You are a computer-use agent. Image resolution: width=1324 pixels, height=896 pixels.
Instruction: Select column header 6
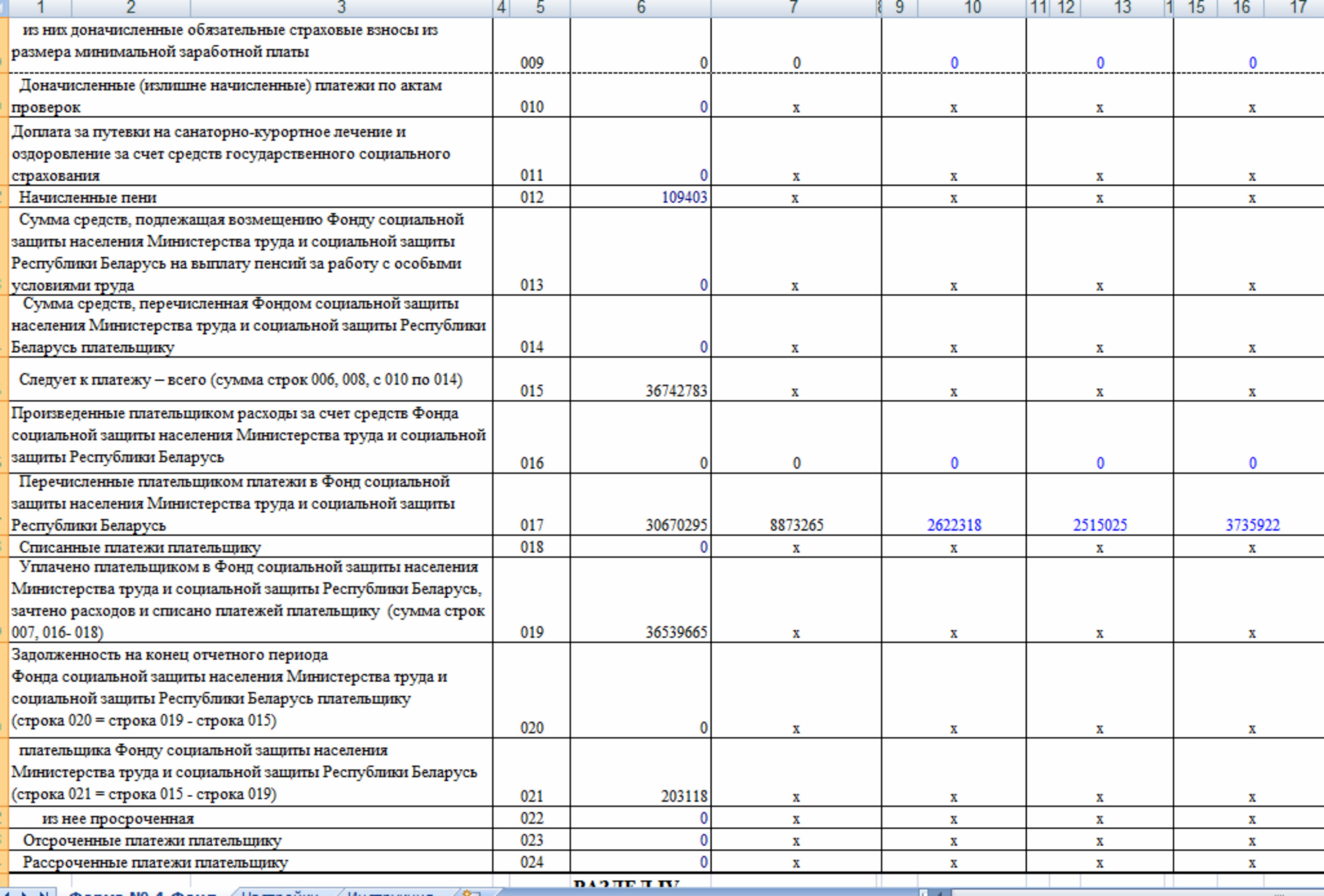pyautogui.click(x=640, y=8)
